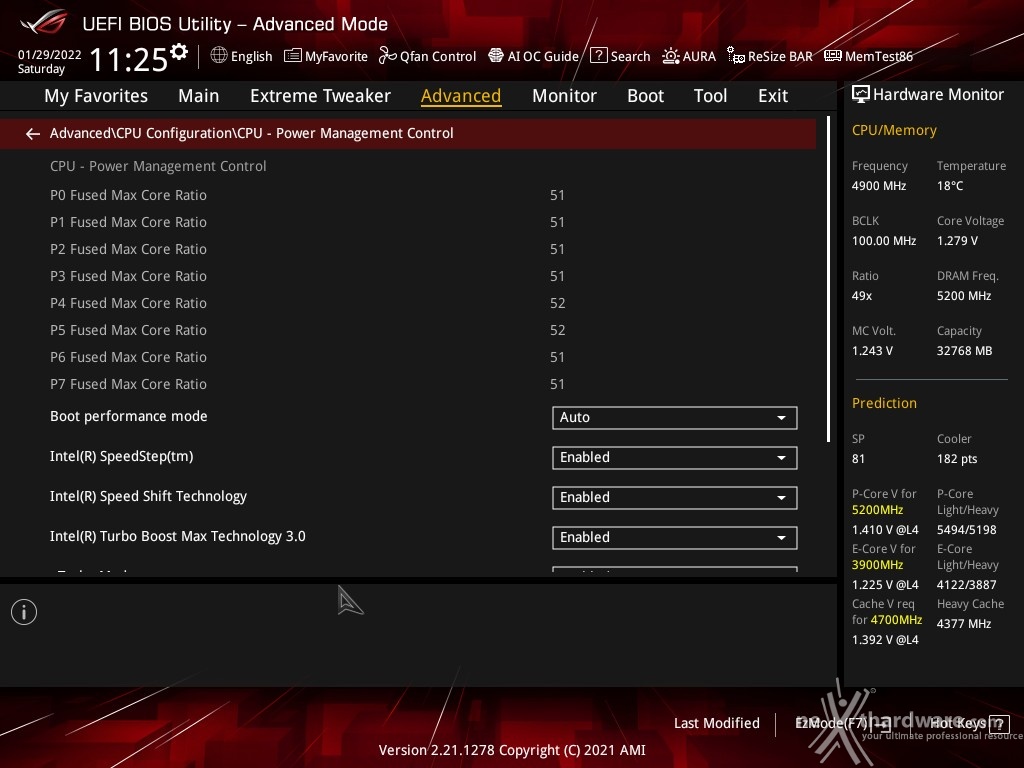This screenshot has width=1024, height=768.
Task: Click the Version 2.21.1278 copyright text
Action: coord(512,750)
